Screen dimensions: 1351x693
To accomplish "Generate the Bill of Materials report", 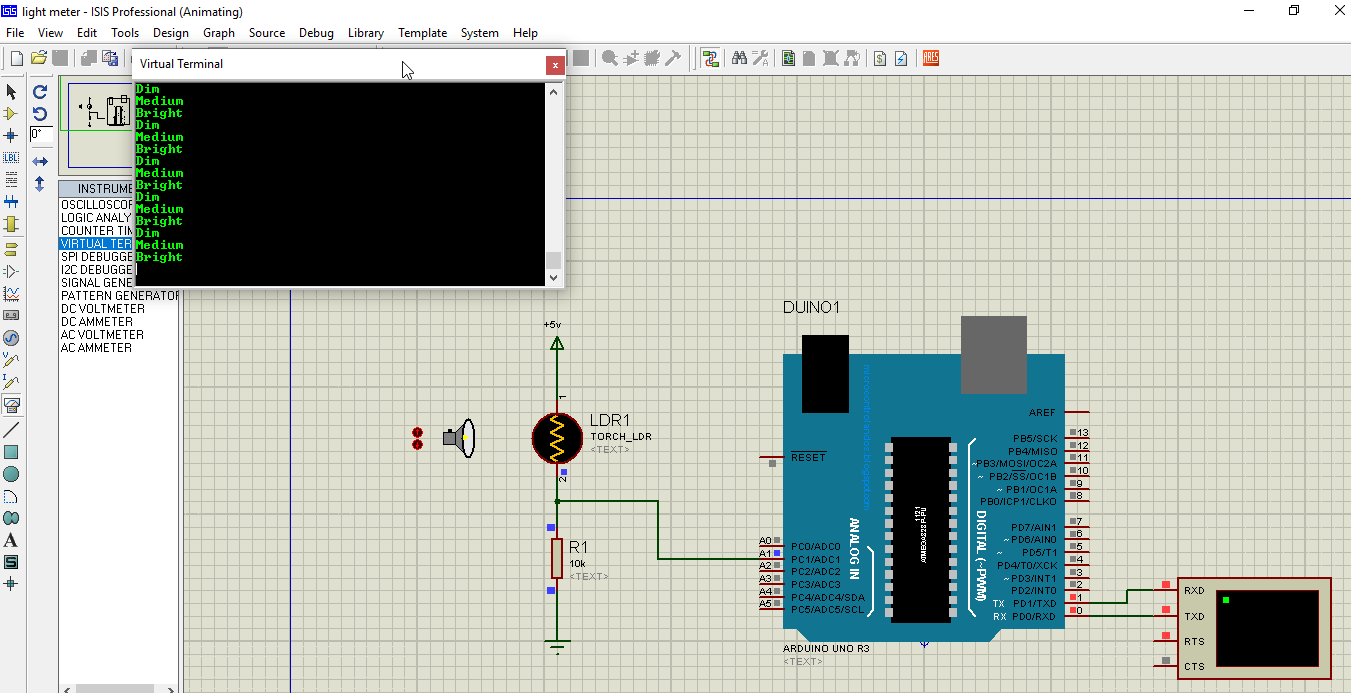I will click(x=879, y=58).
